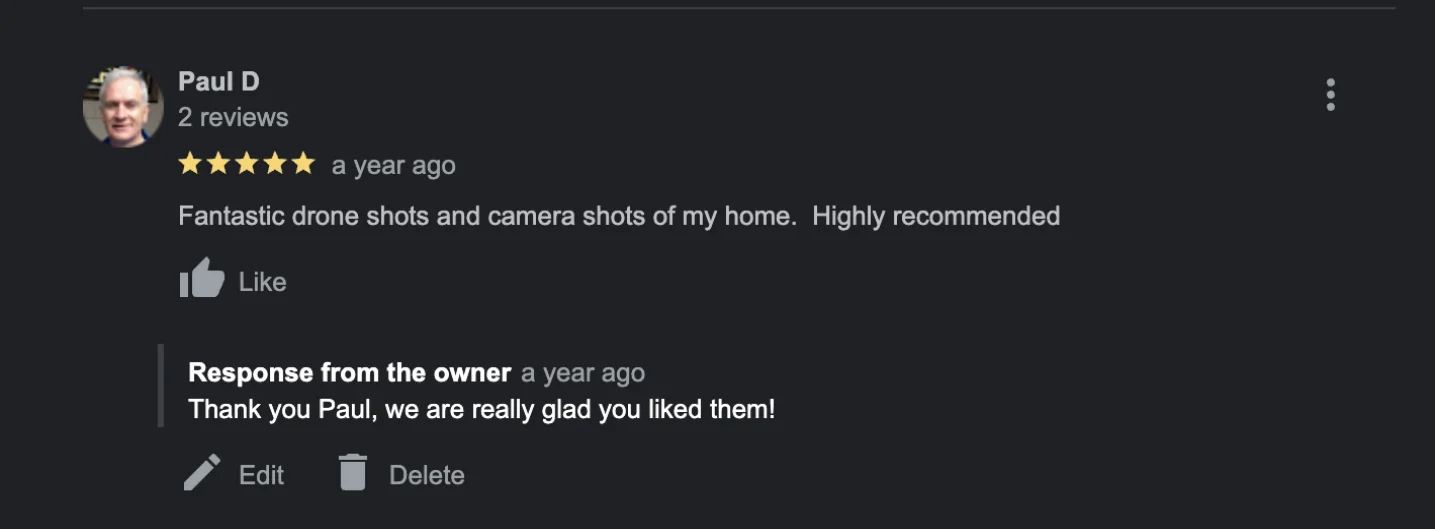Click the first star of the rating
The width and height of the screenshot is (1435, 529).
click(190, 164)
